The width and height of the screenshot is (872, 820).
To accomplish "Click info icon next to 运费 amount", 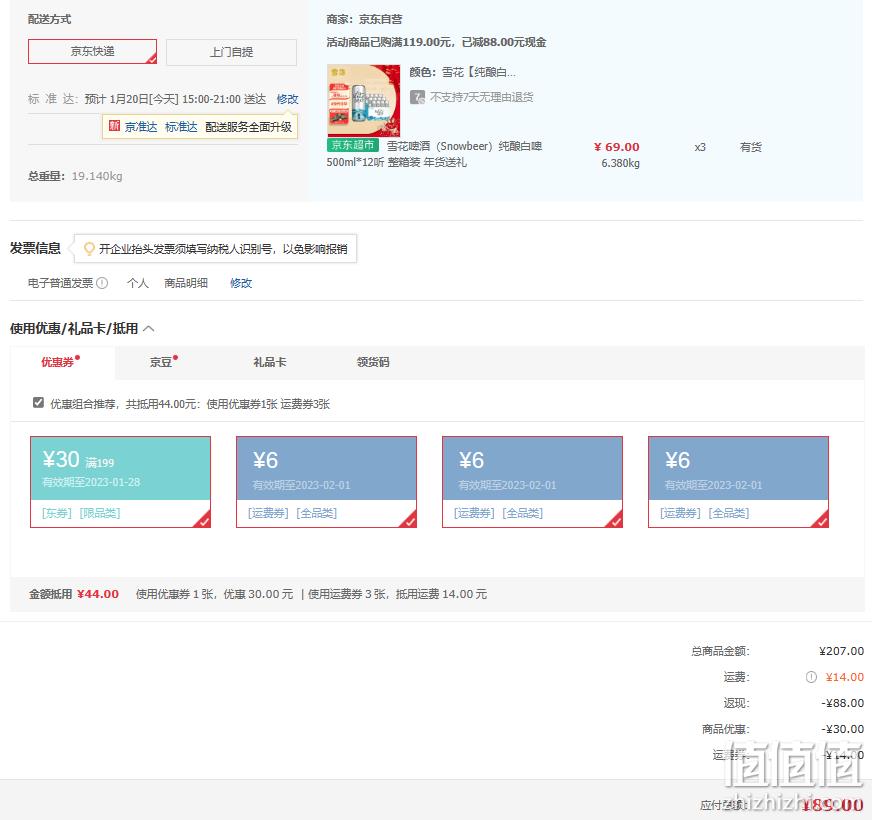I will click(x=811, y=677).
